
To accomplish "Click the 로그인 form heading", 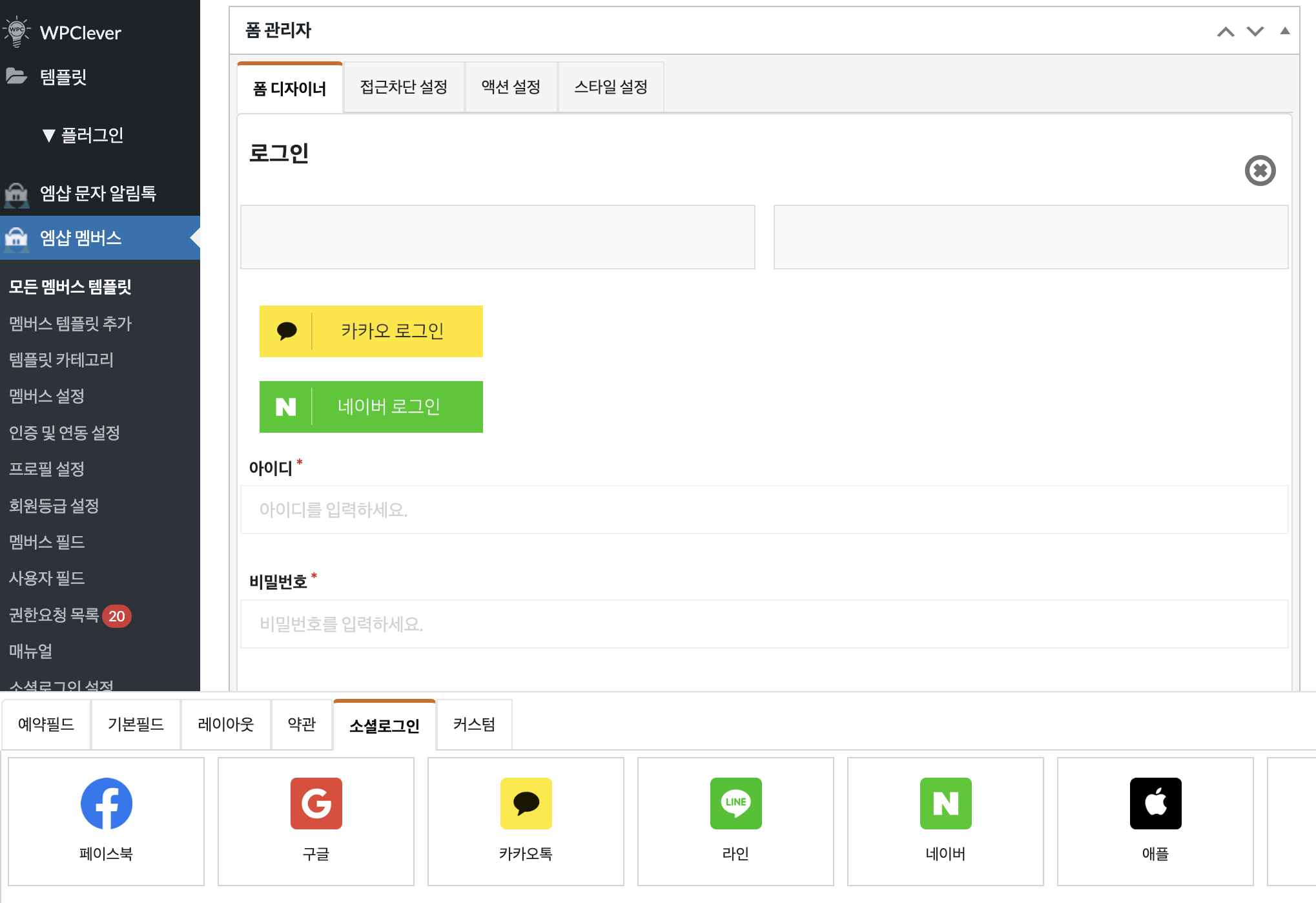I will 279,153.
